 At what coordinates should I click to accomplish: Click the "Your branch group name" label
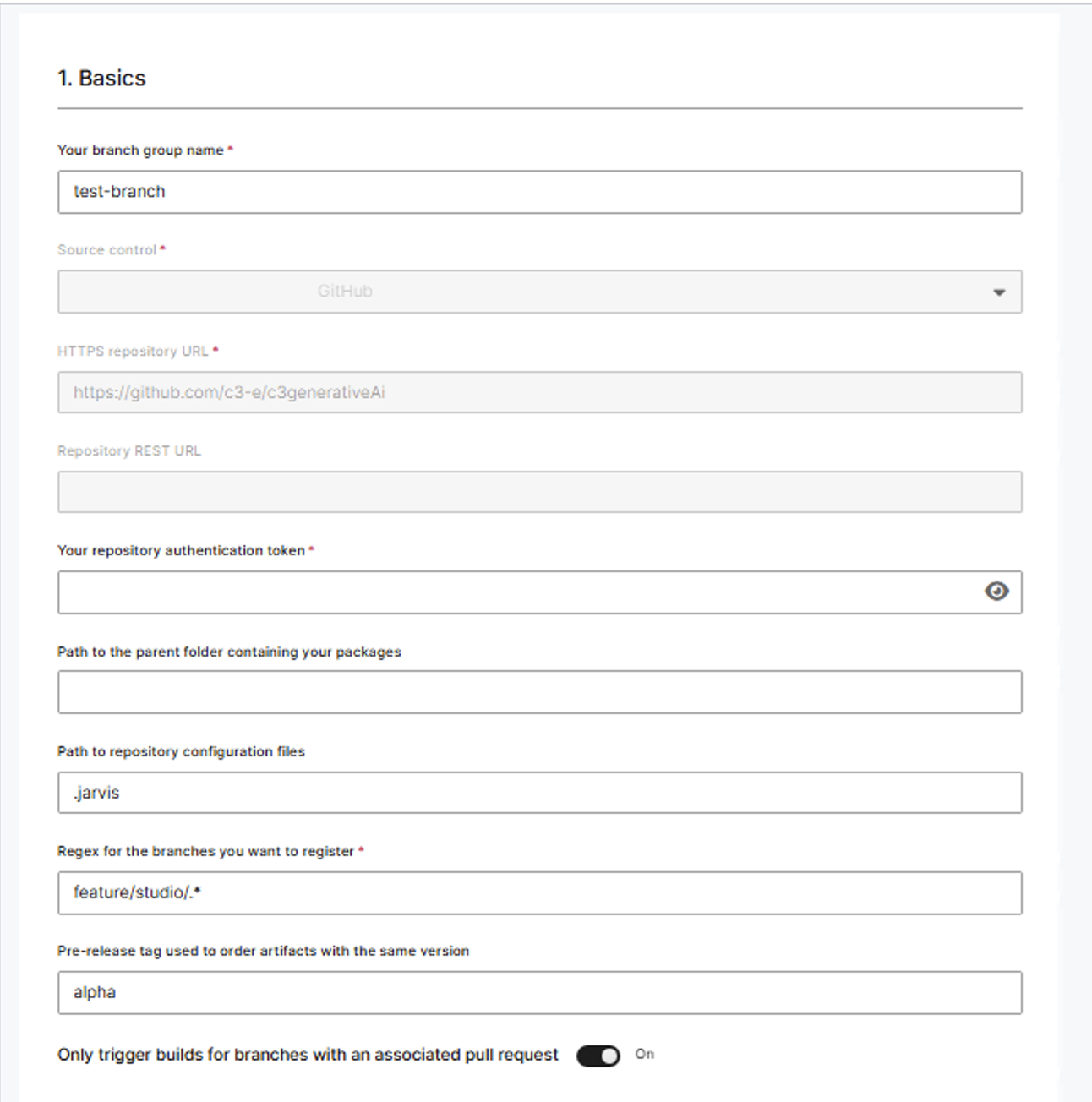(x=140, y=150)
